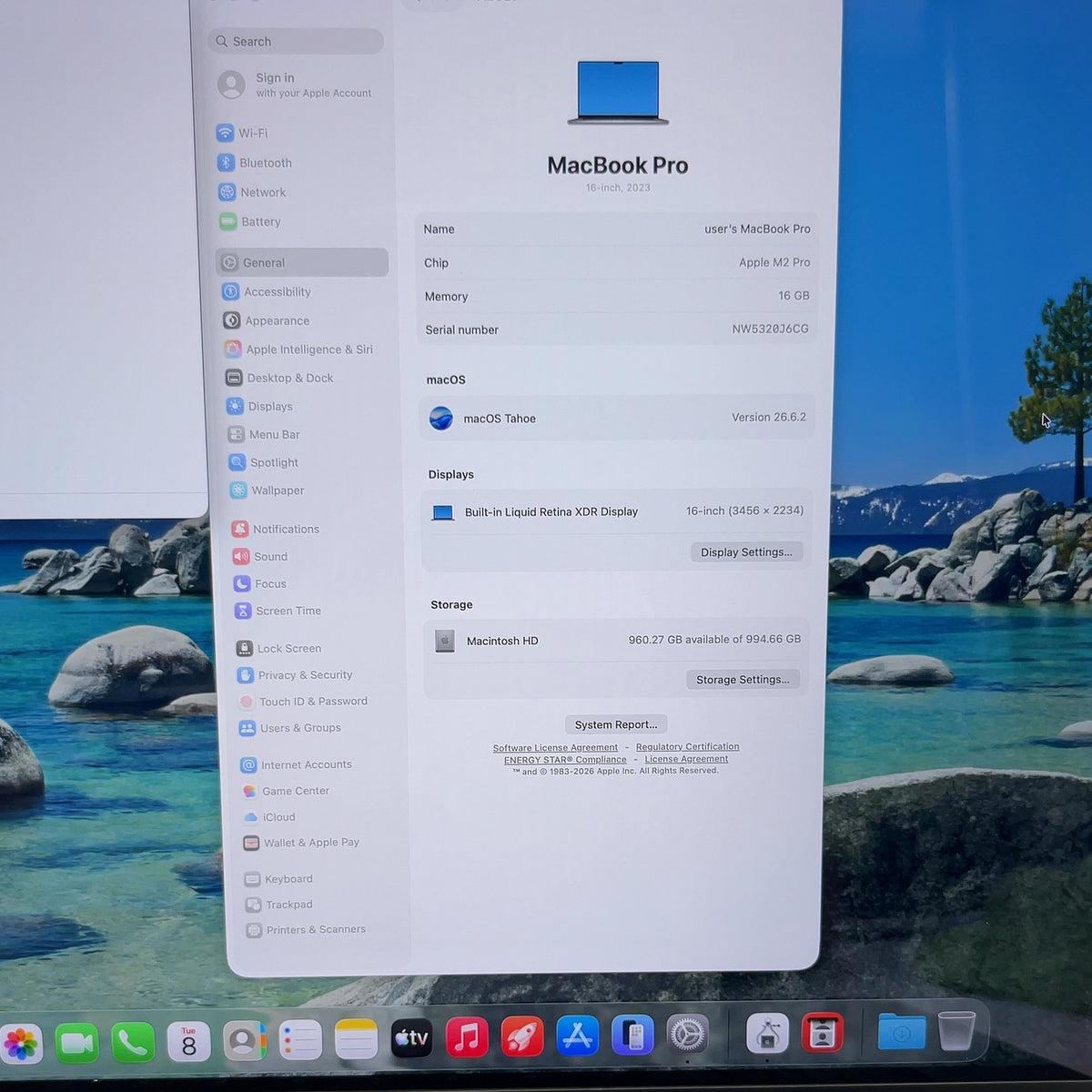Open Photos app in the Dock

20,1043
